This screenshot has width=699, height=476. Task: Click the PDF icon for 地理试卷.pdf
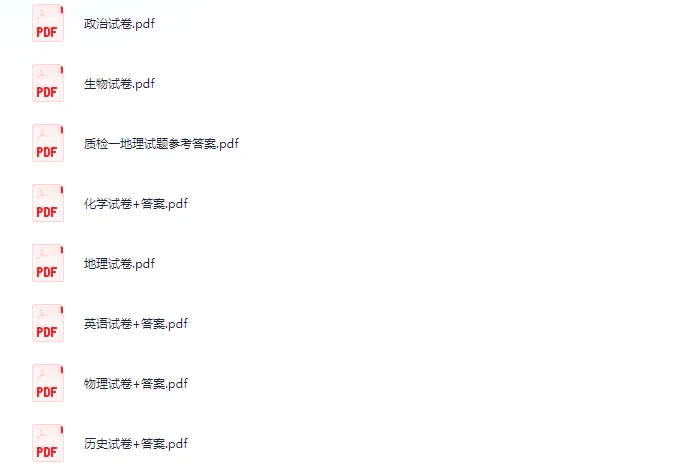point(48,263)
